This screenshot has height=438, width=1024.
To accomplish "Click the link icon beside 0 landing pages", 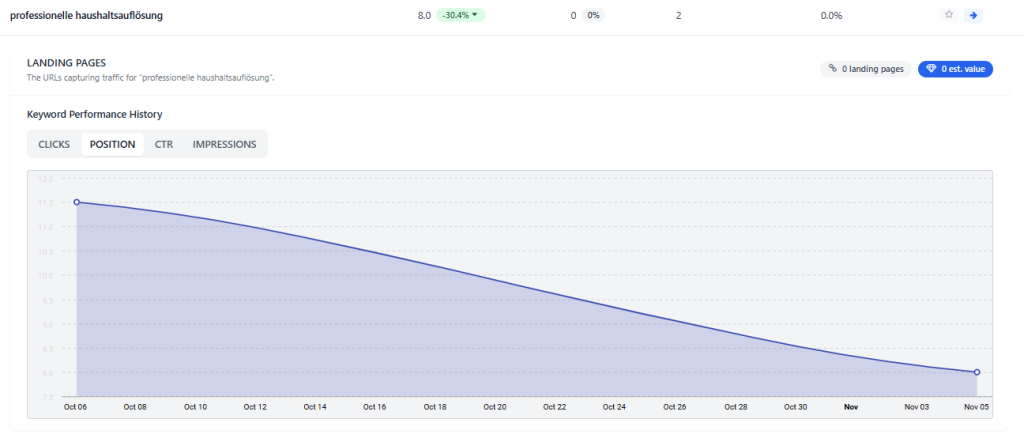I will tap(833, 69).
